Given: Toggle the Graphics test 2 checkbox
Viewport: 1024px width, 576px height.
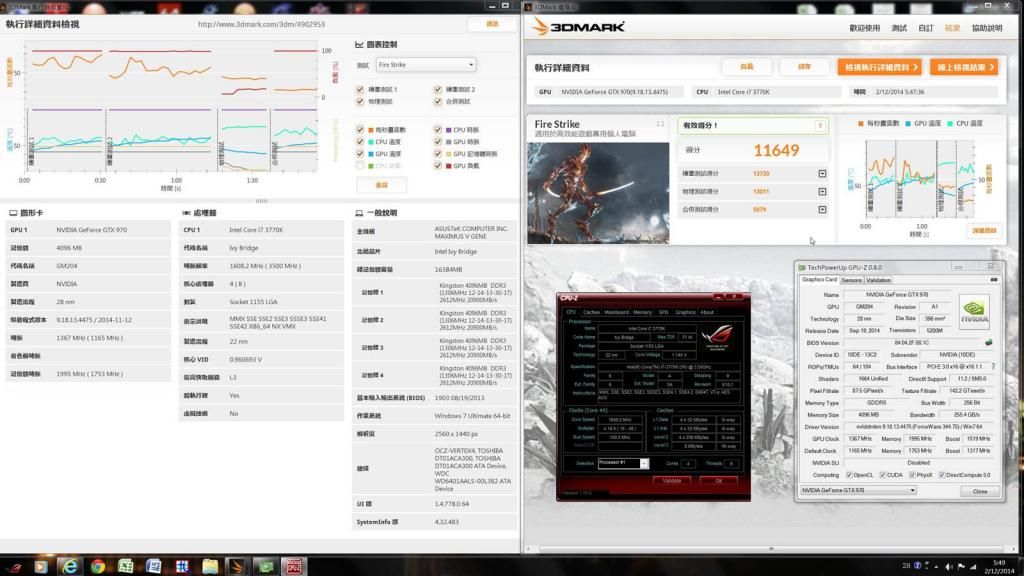Looking at the screenshot, I should point(438,89).
